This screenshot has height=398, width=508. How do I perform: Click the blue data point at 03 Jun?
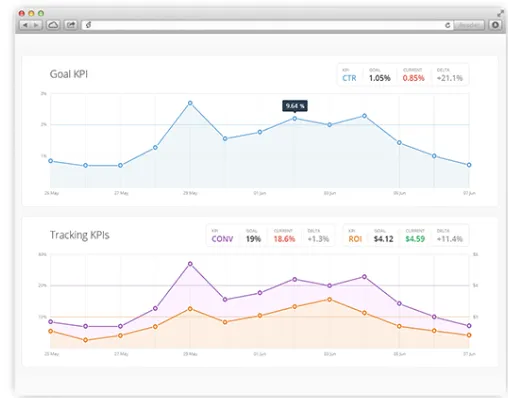(x=329, y=125)
